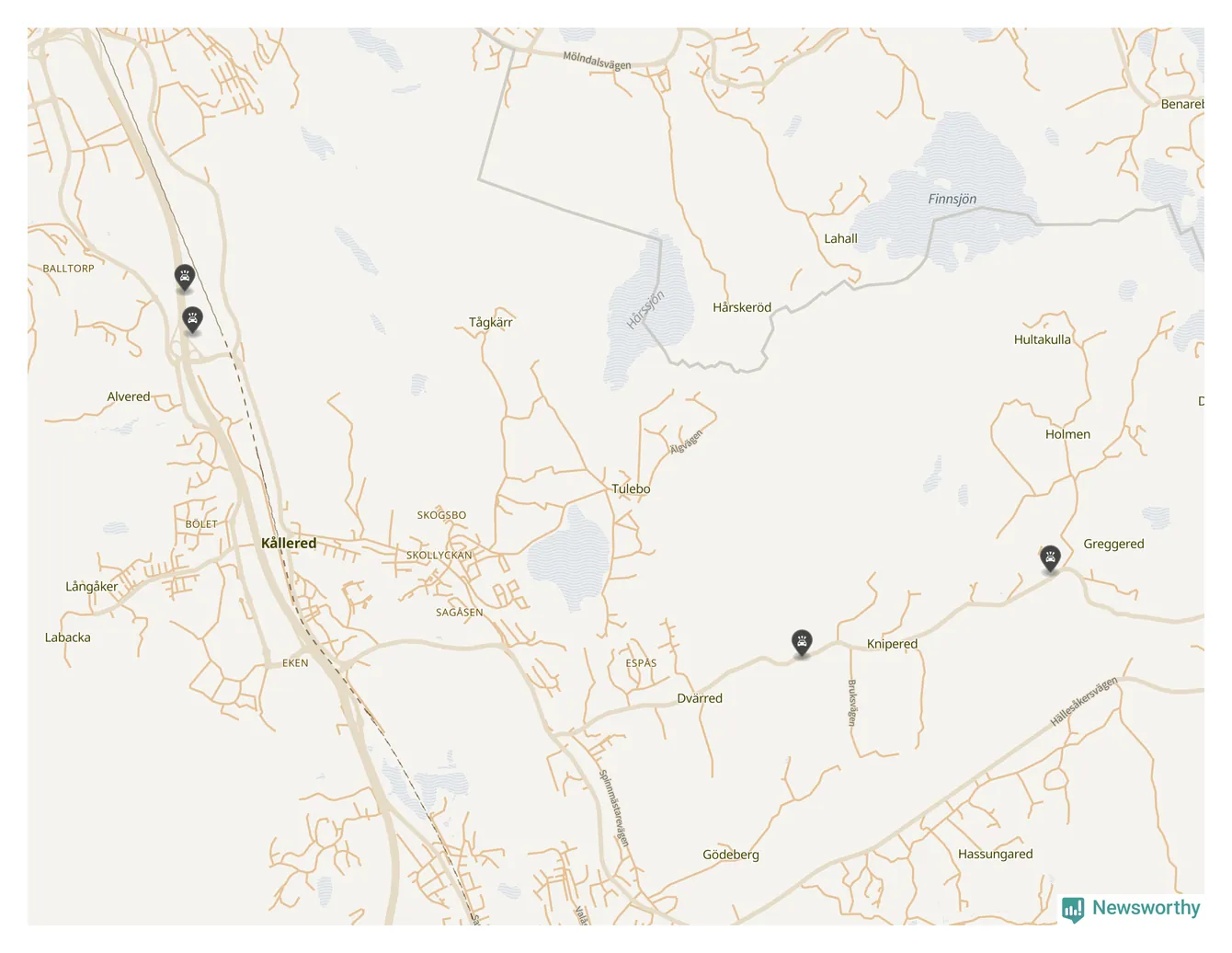This screenshot has height=953, width=1232.
Task: Select the Gödeberg place label
Action: point(731,855)
